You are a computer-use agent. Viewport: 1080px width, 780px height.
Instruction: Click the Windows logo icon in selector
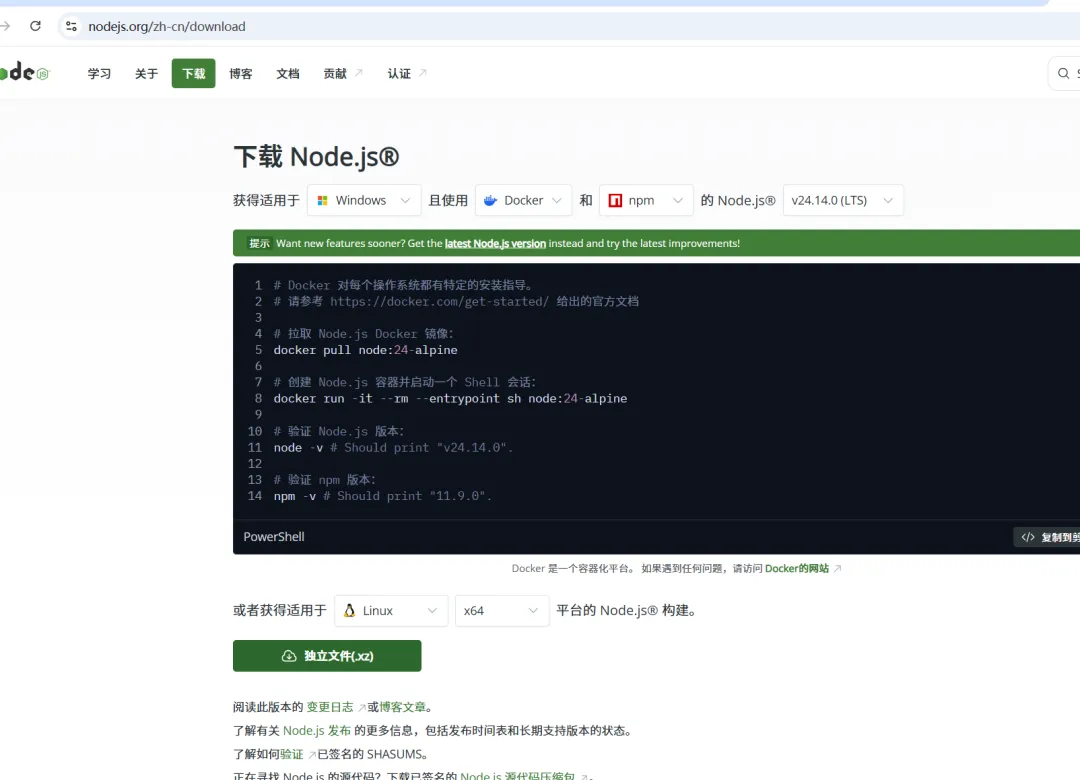click(x=322, y=201)
